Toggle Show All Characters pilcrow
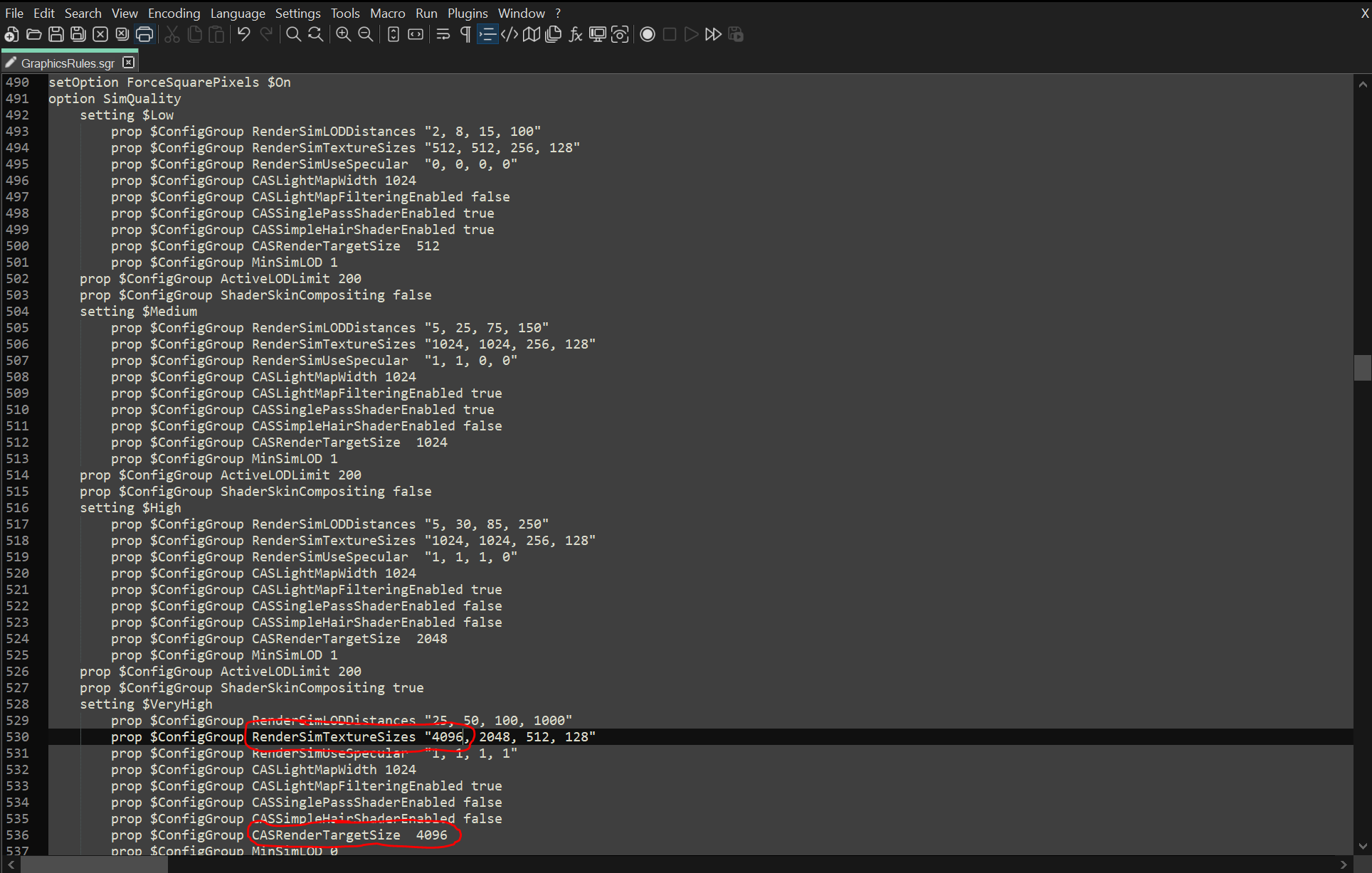 pyautogui.click(x=465, y=34)
